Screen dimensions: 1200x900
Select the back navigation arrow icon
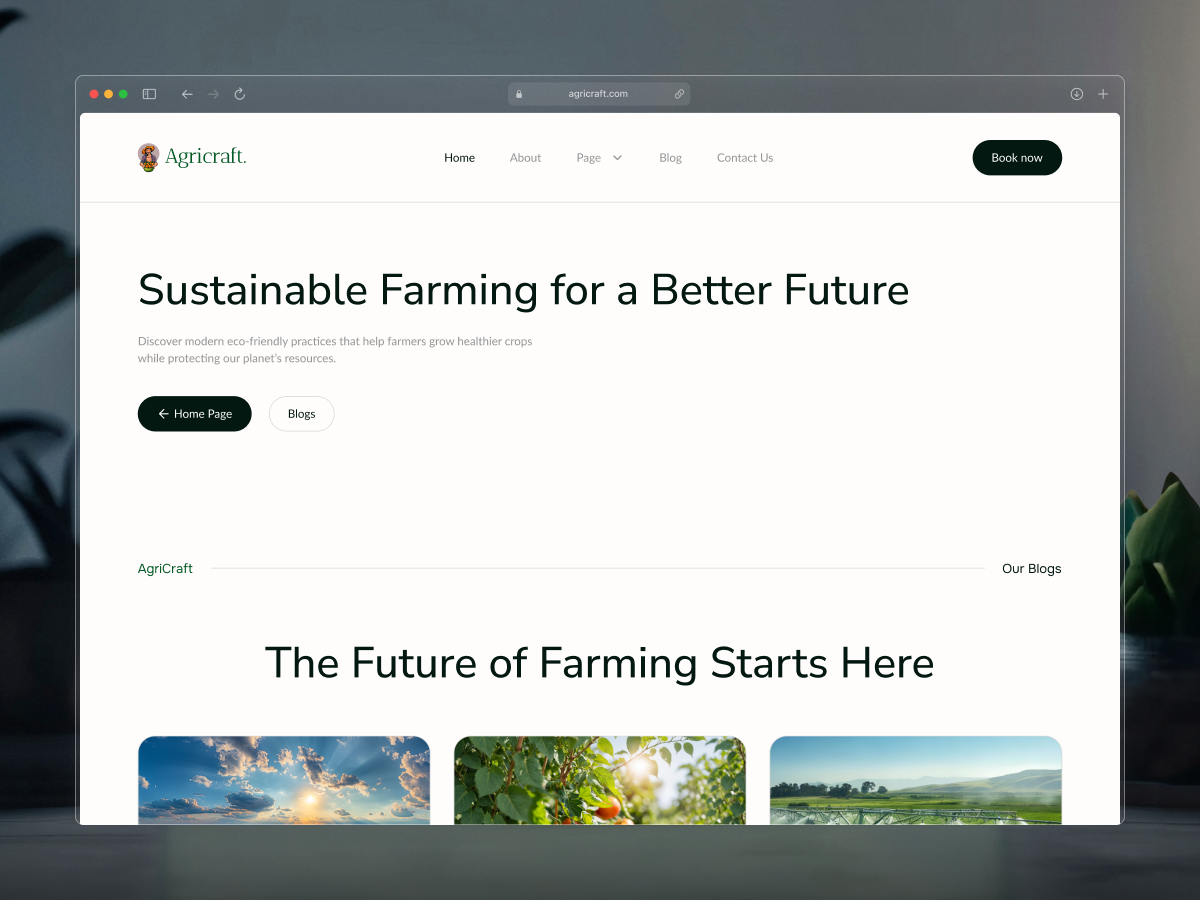point(187,93)
